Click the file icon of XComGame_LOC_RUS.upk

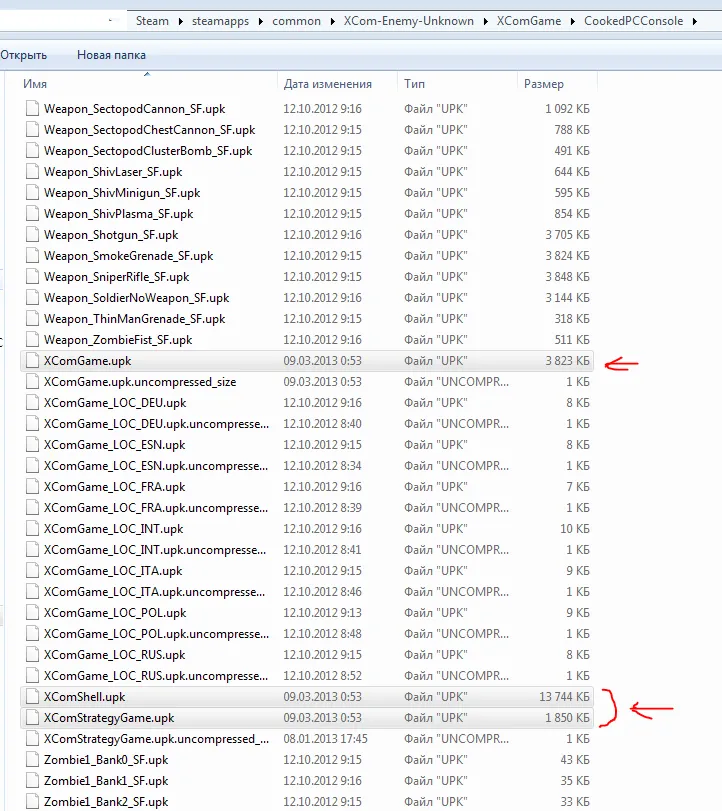[x=32, y=655]
